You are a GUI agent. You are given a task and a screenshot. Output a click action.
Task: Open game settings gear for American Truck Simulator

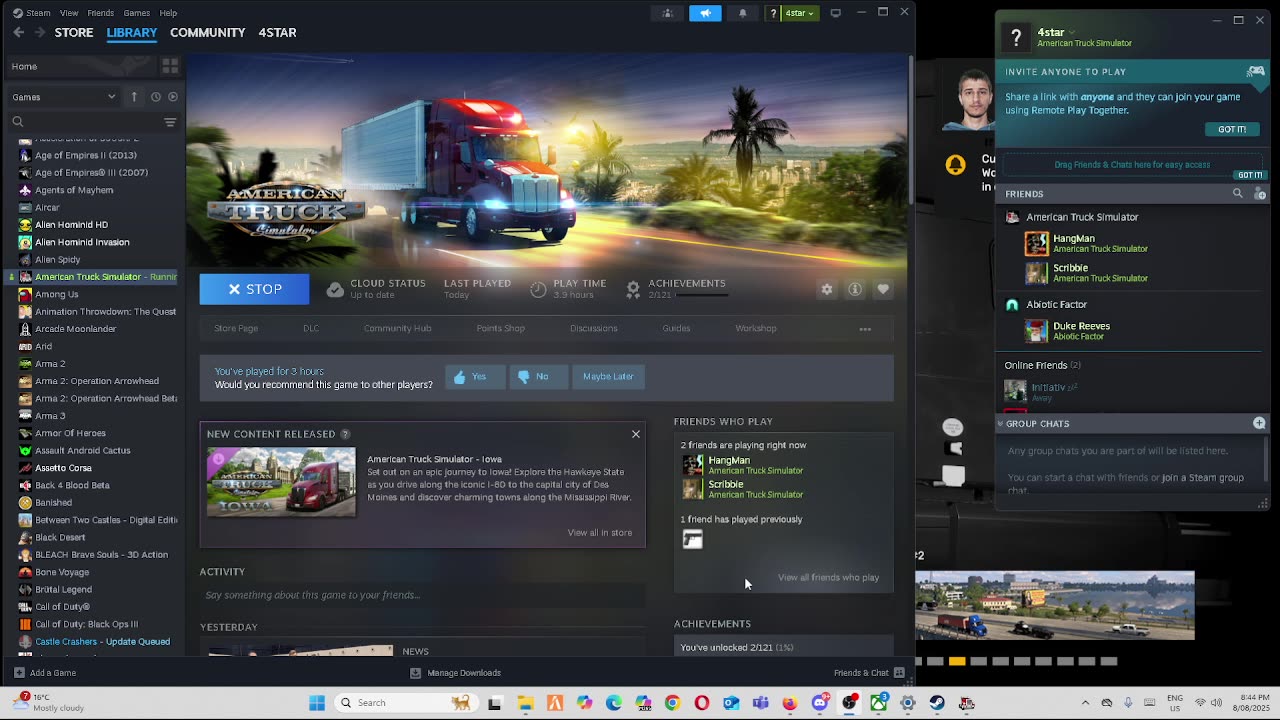coord(827,289)
